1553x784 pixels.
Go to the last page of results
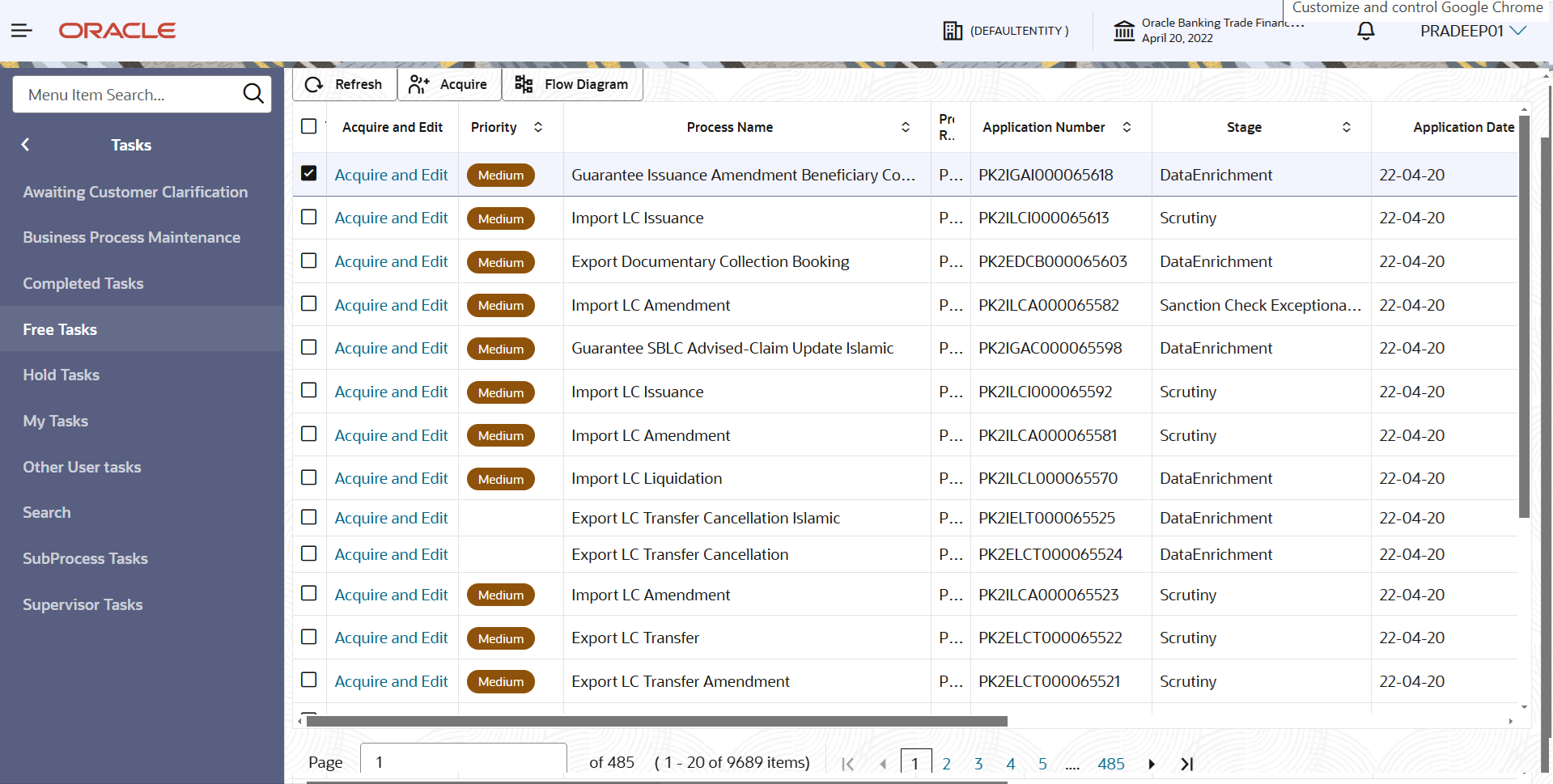coord(1187,764)
